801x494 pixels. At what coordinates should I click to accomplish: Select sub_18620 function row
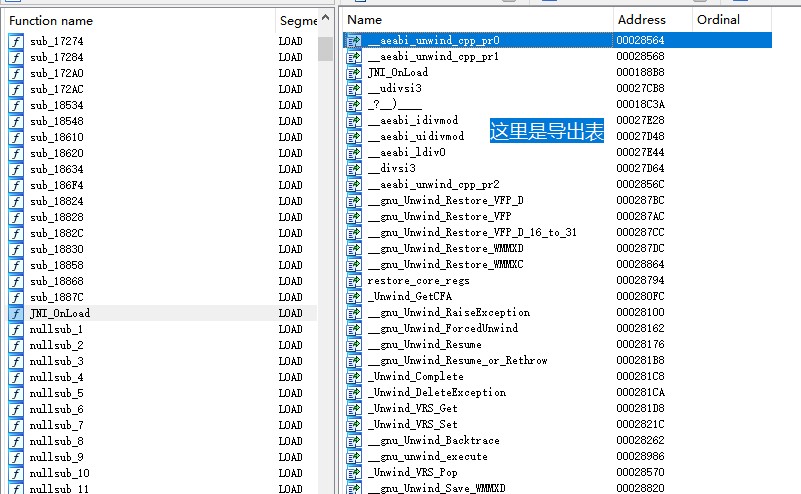coord(162,153)
